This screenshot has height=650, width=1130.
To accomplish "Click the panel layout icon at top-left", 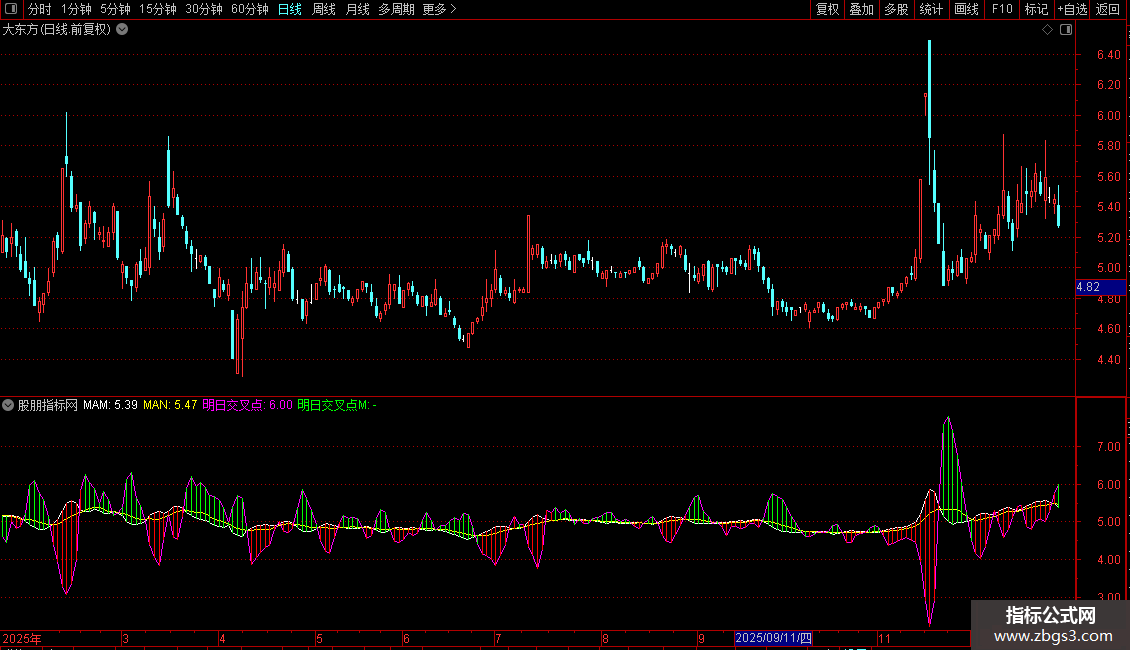I will [11, 9].
